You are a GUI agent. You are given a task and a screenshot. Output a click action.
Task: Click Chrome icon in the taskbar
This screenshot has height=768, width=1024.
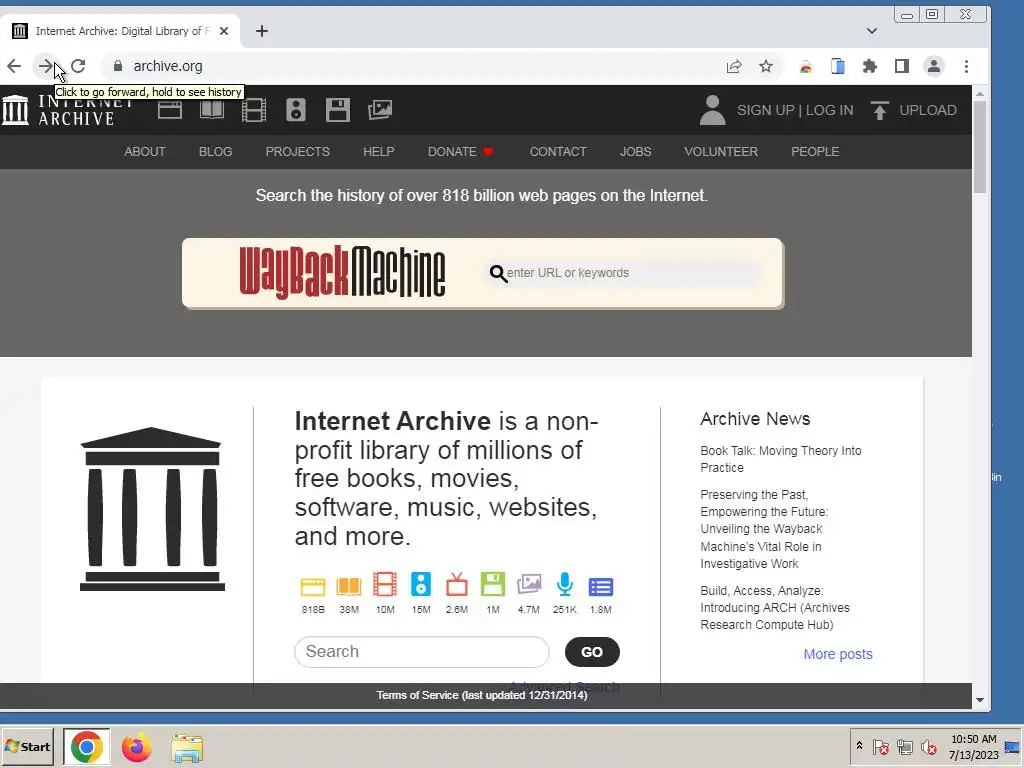click(87, 746)
